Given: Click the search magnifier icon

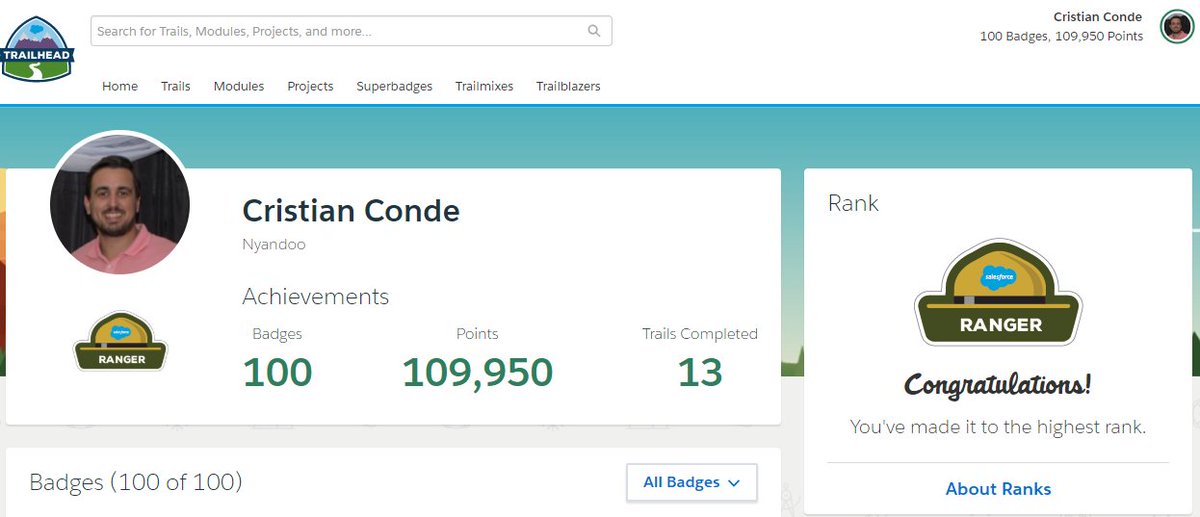Looking at the screenshot, I should 594,31.
